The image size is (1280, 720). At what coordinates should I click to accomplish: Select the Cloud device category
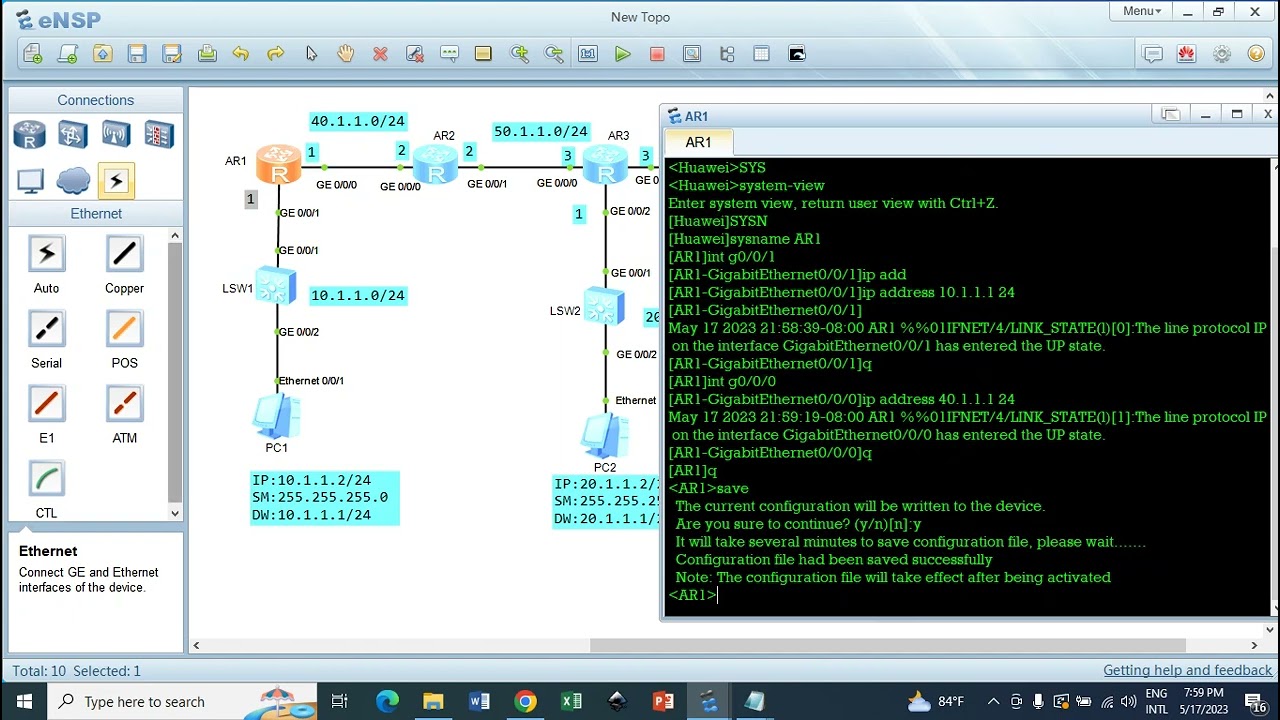(73, 181)
